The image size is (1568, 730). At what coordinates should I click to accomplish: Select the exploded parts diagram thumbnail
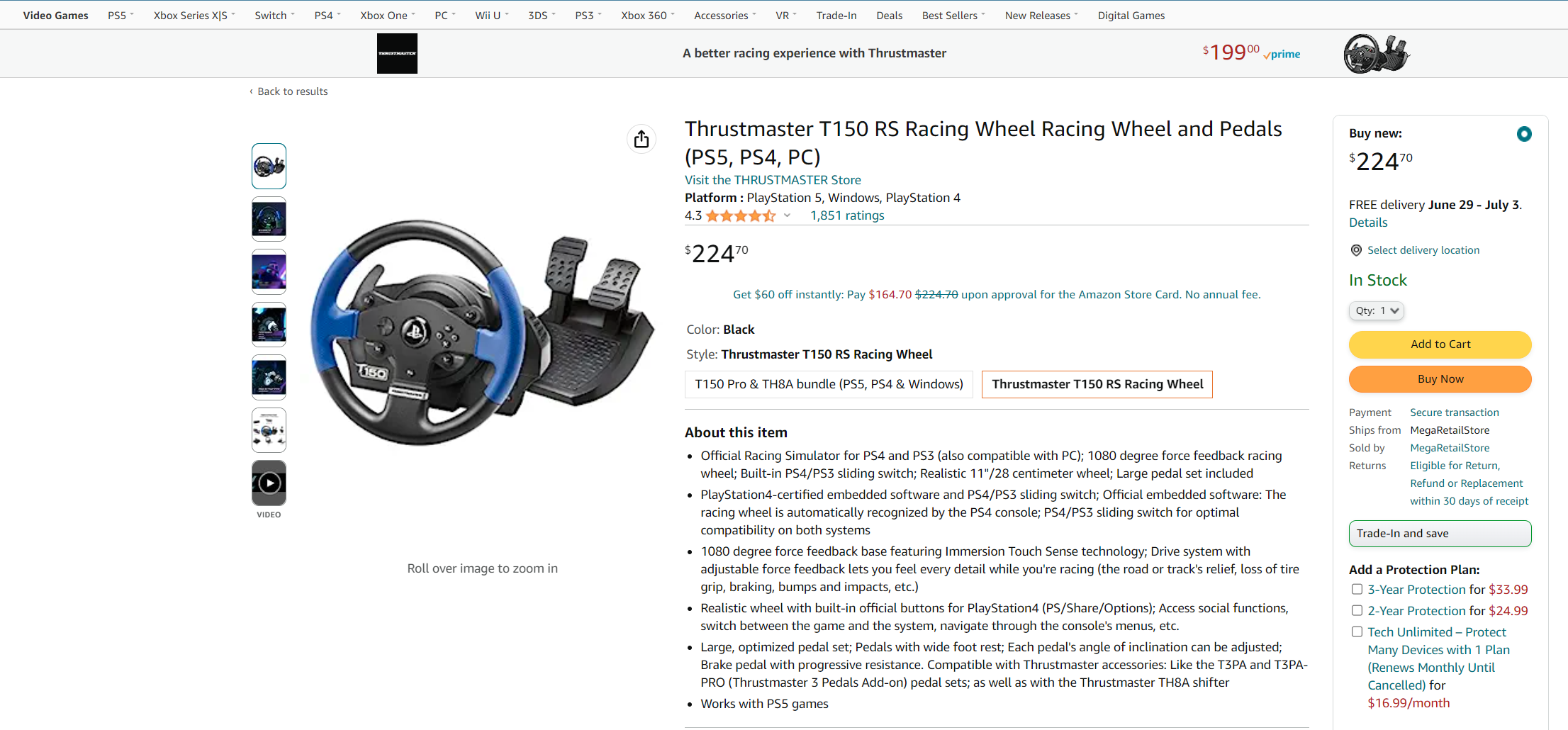(x=269, y=430)
